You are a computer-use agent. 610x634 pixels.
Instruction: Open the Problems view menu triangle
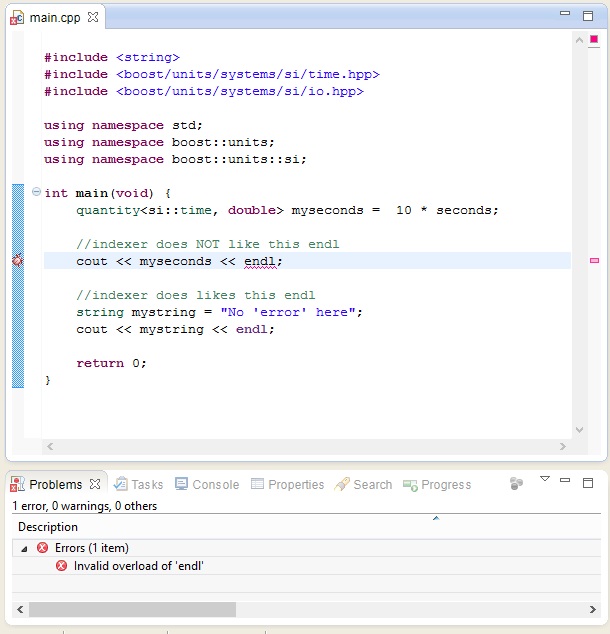[x=545, y=479]
